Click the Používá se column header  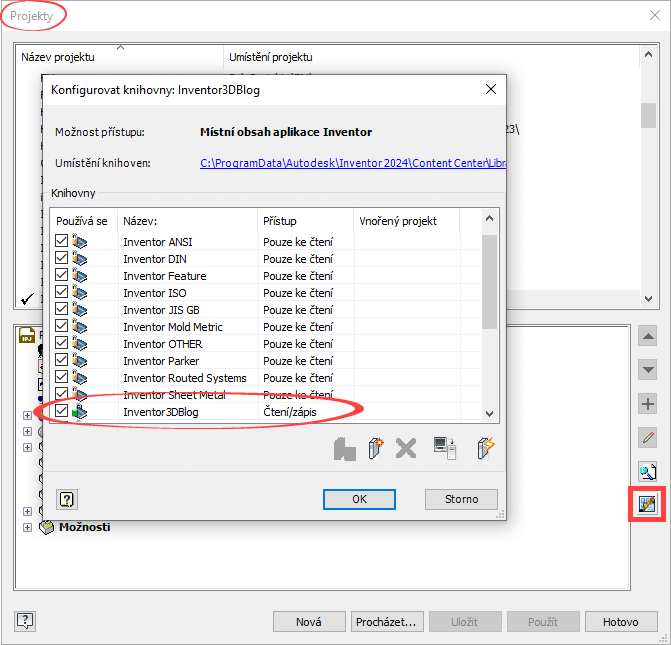point(83,221)
